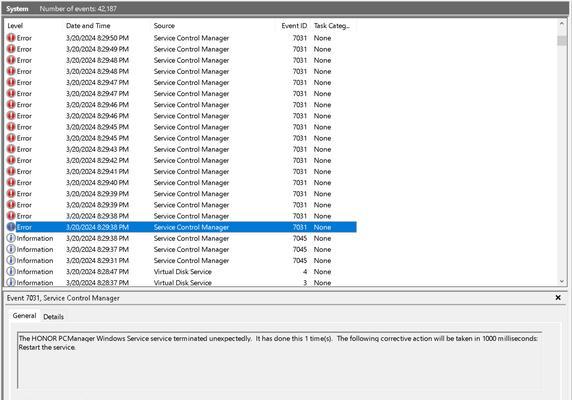This screenshot has height=400, width=572.
Task: Click the information icon on the 8:29:31 PM event
Action: (x=11, y=260)
